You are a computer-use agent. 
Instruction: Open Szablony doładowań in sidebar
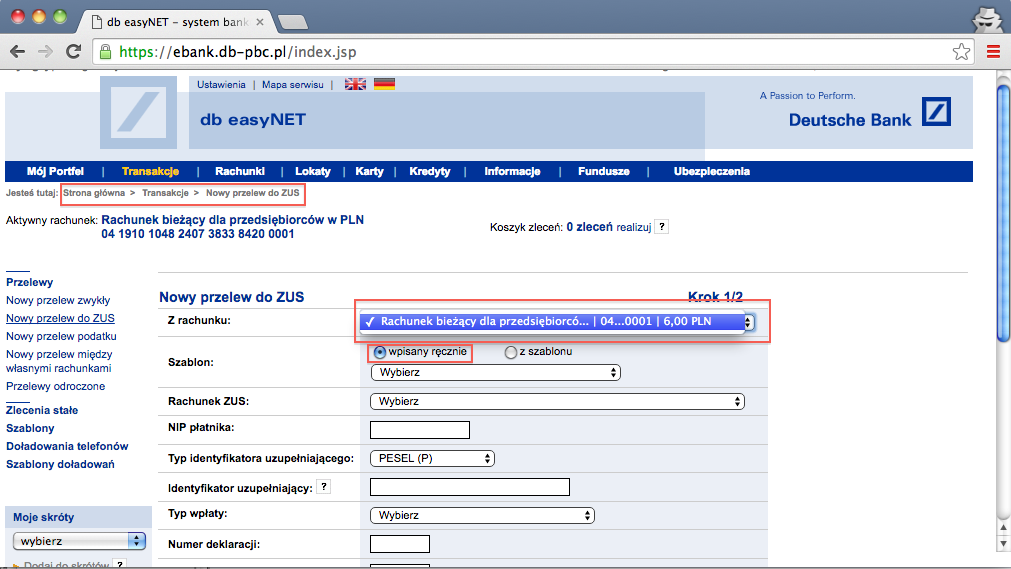tap(60, 464)
